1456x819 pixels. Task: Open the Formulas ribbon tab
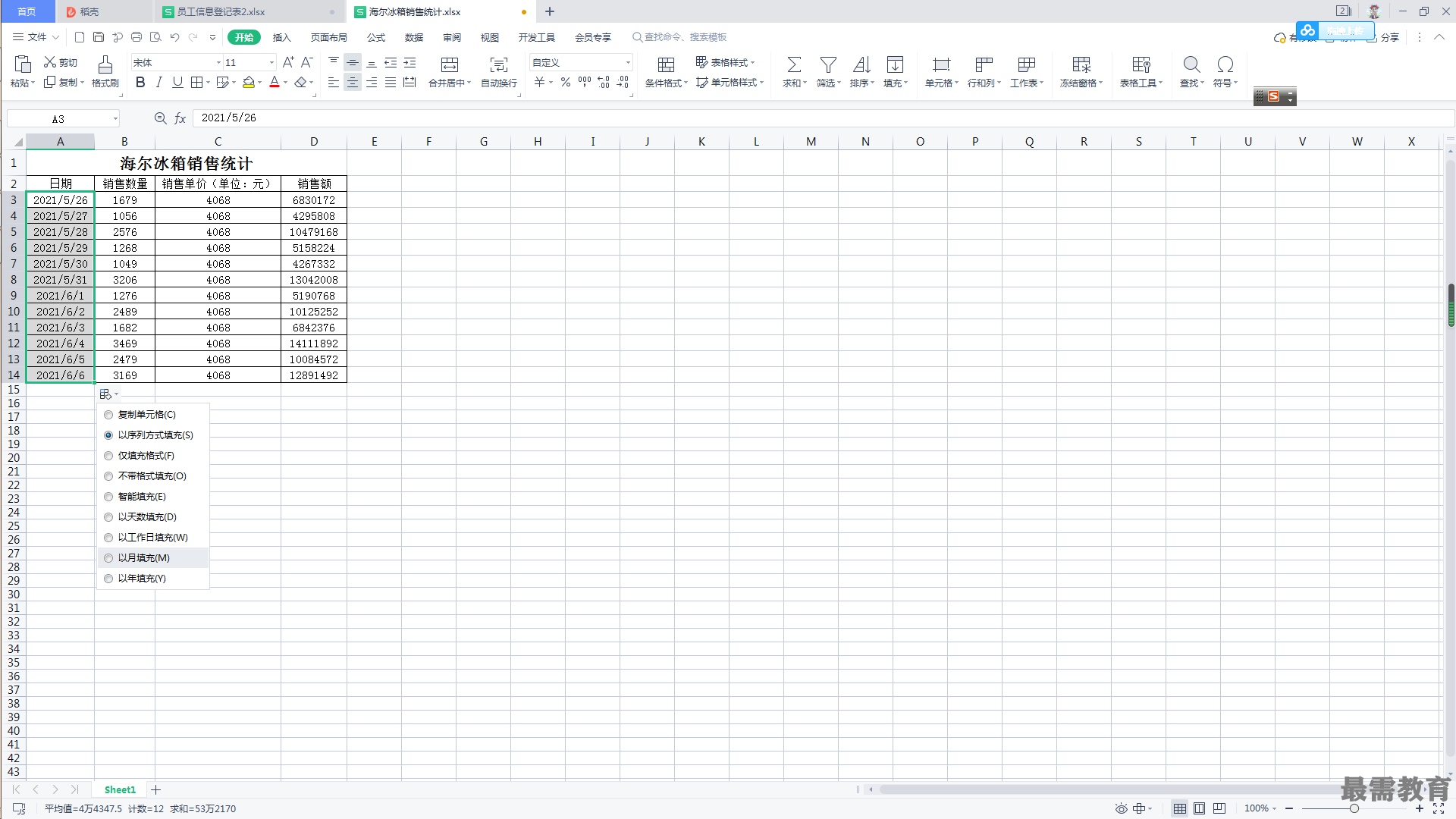click(x=376, y=37)
